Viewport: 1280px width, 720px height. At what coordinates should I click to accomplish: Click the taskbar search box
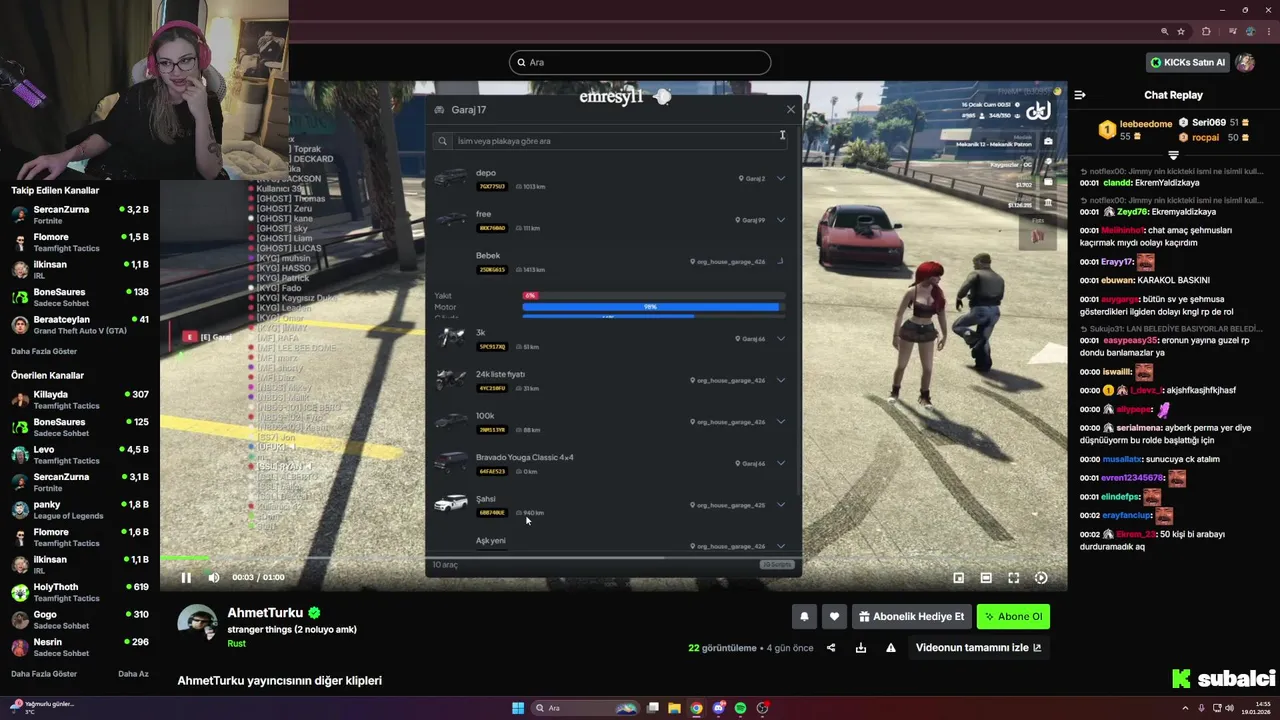[586, 708]
